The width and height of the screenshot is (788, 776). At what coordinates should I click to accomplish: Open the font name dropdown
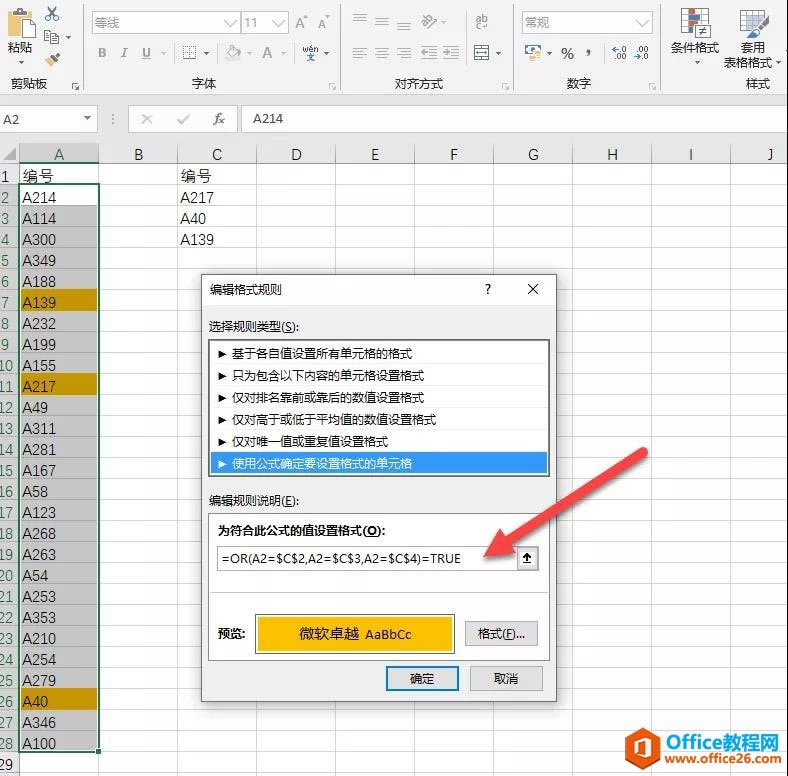point(230,23)
